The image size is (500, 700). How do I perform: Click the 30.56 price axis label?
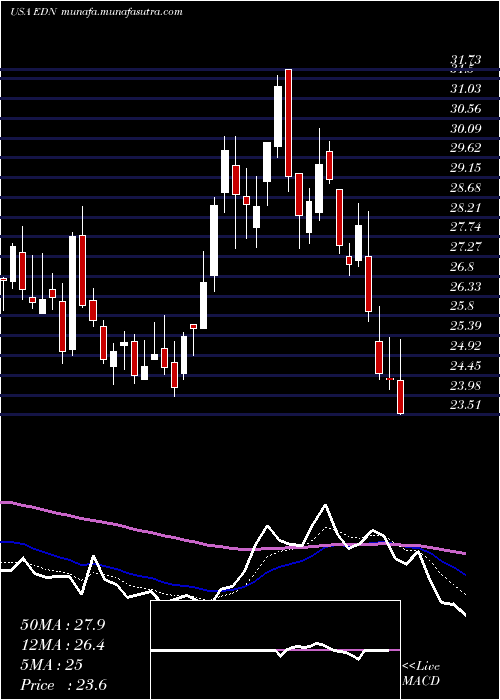coord(466,108)
